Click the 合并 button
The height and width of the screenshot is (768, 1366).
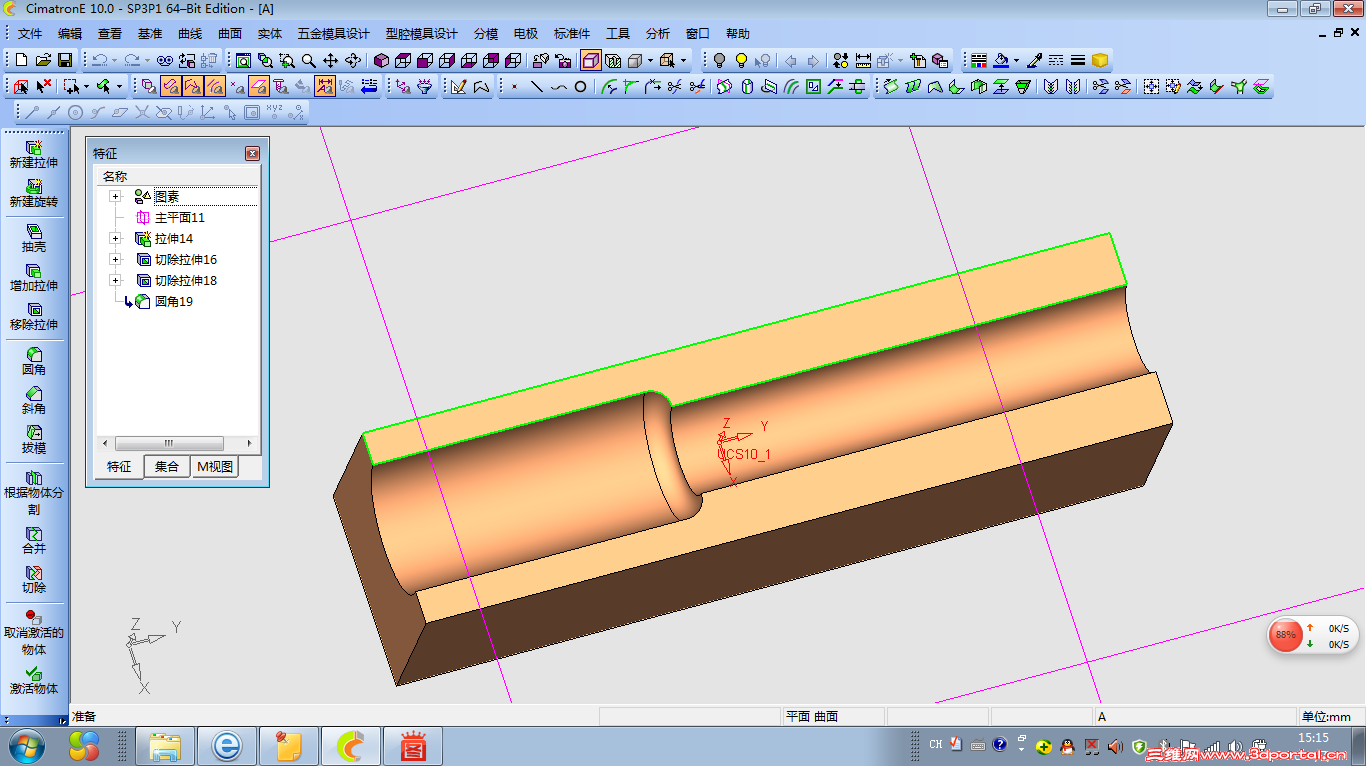pos(34,540)
